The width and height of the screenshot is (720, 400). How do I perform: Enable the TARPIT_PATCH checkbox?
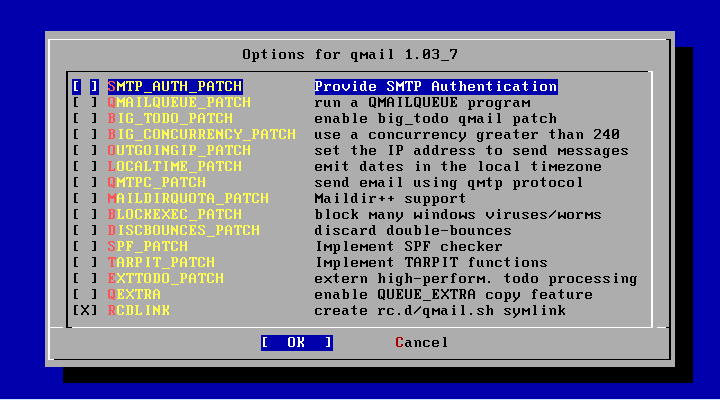point(85,262)
